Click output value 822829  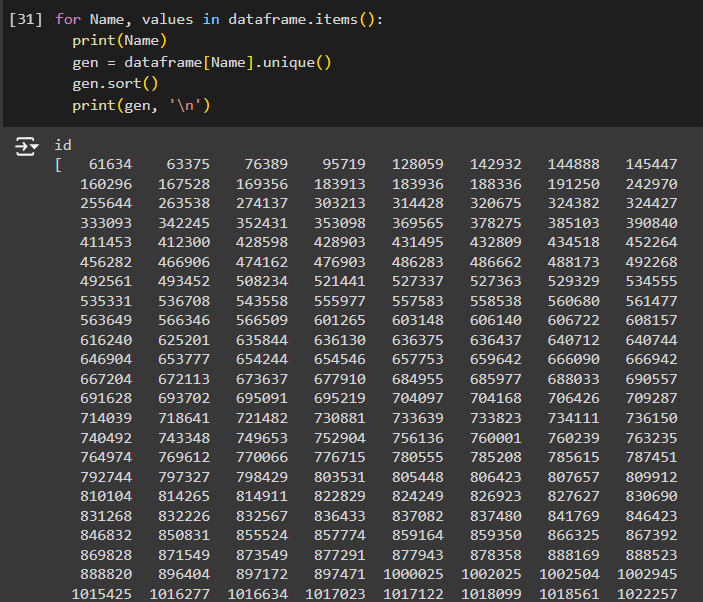340,496
